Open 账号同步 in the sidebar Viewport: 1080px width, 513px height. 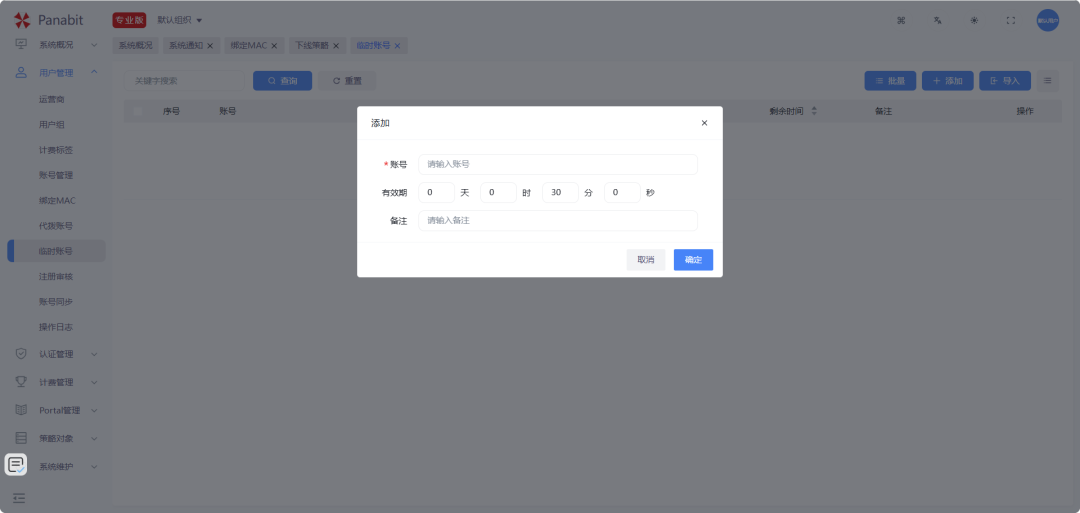pos(56,302)
